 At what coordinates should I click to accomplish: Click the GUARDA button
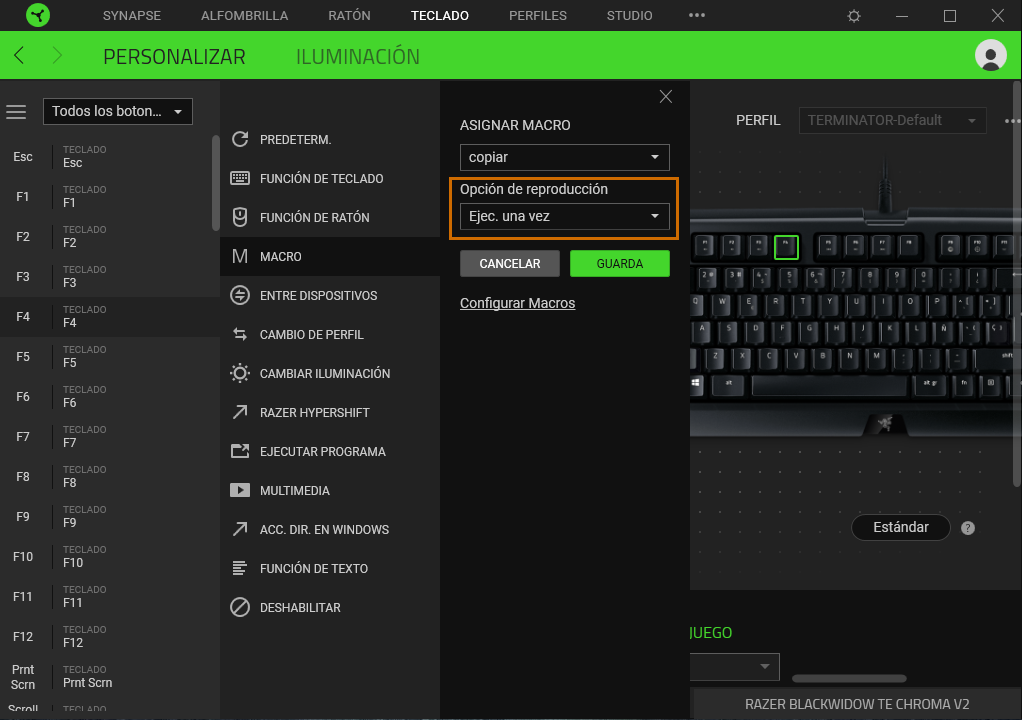click(619, 264)
